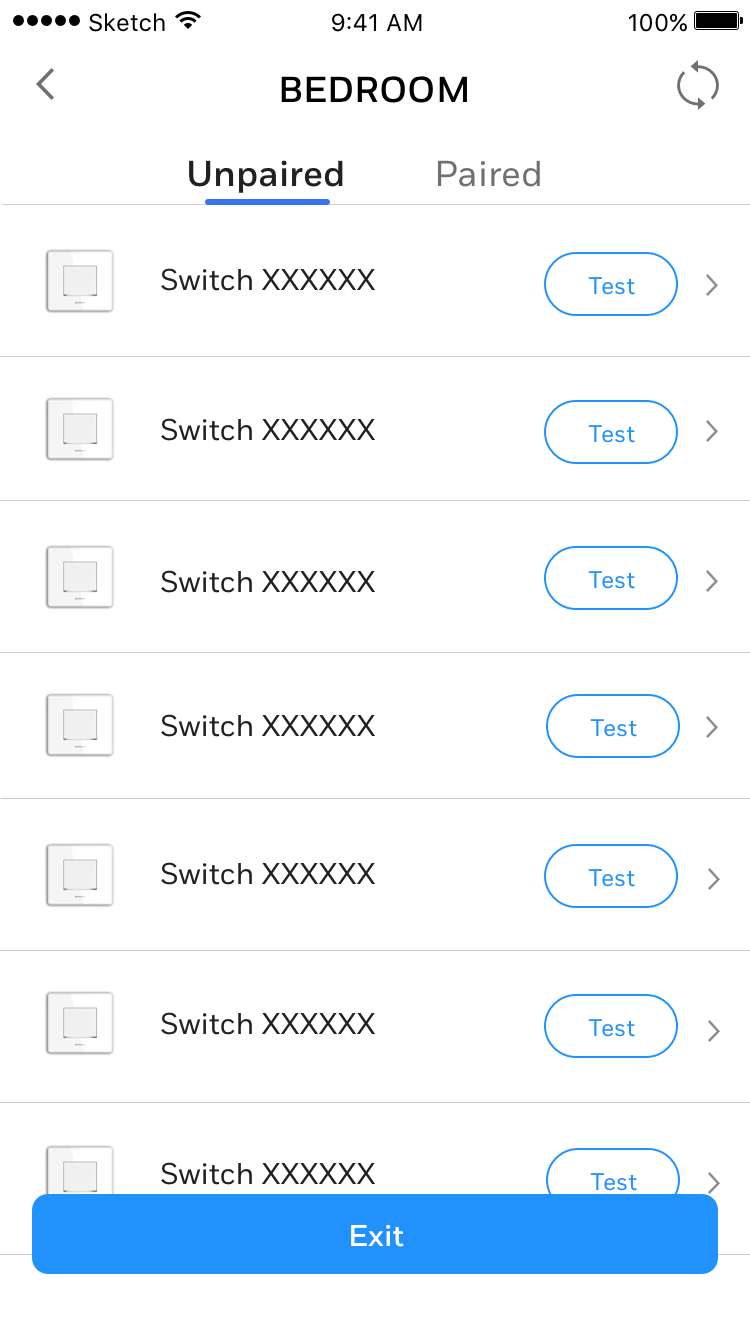Click the blue Exit button

point(375,1234)
